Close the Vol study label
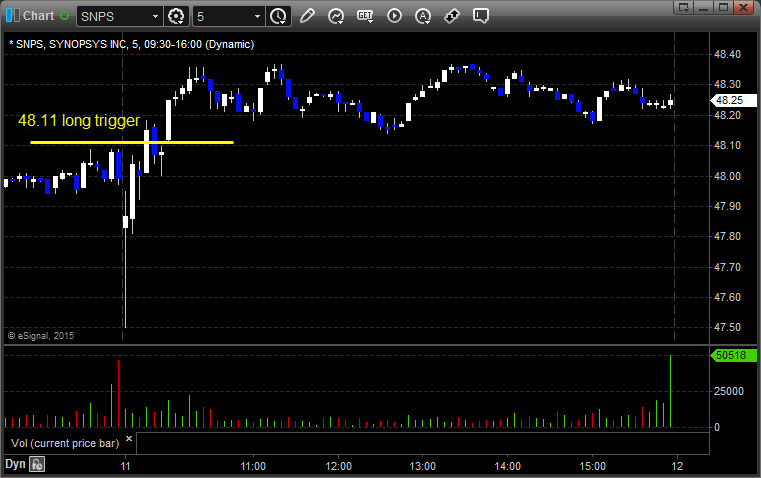 pyautogui.click(x=129, y=439)
